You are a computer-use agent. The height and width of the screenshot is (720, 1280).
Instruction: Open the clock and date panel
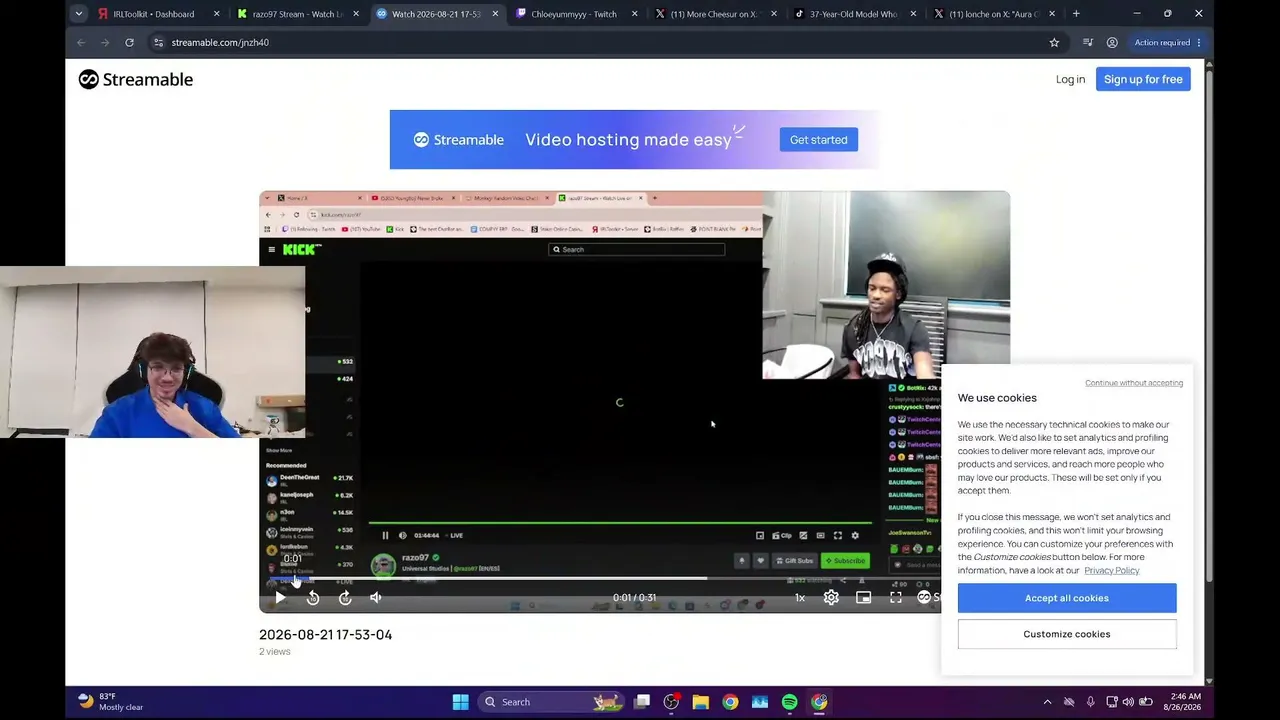tap(1184, 702)
